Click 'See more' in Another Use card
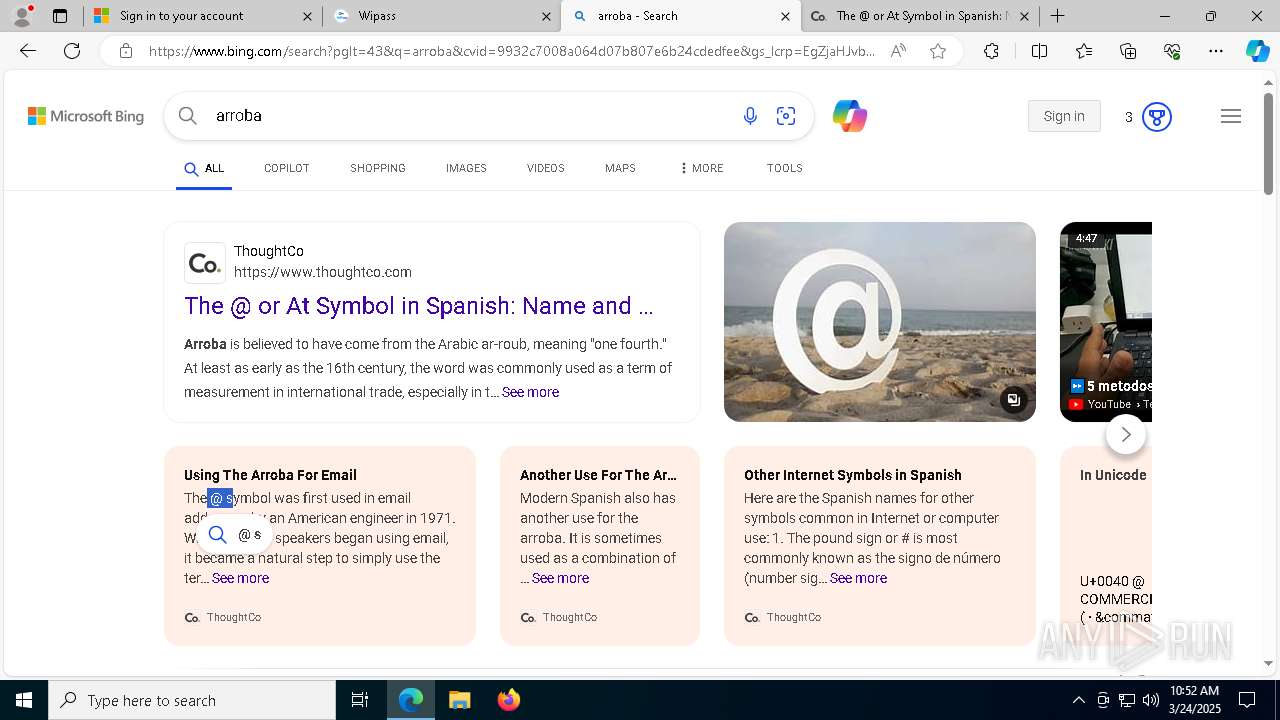The width and height of the screenshot is (1280, 720). [x=560, y=578]
